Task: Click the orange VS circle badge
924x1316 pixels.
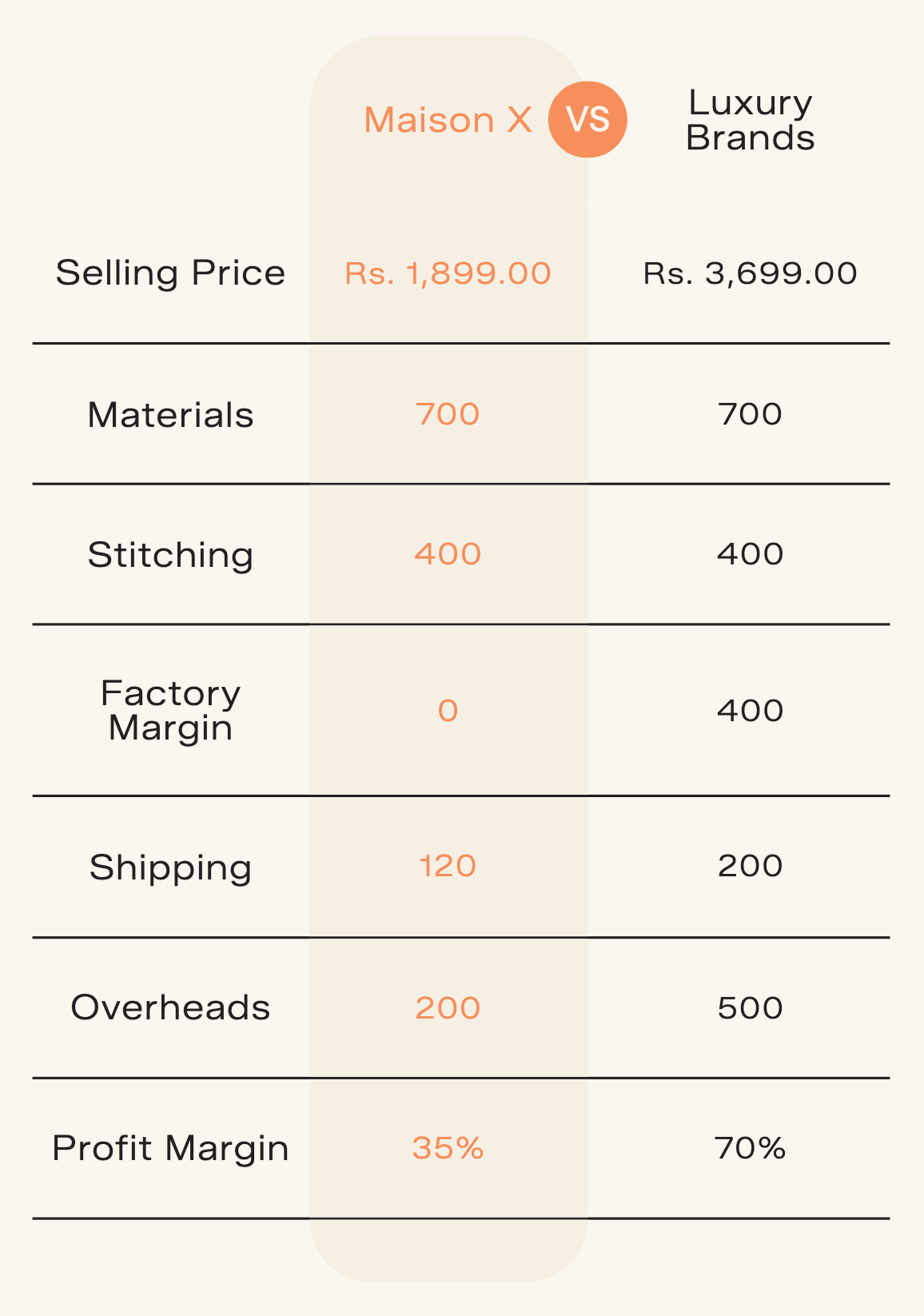Action: click(587, 120)
